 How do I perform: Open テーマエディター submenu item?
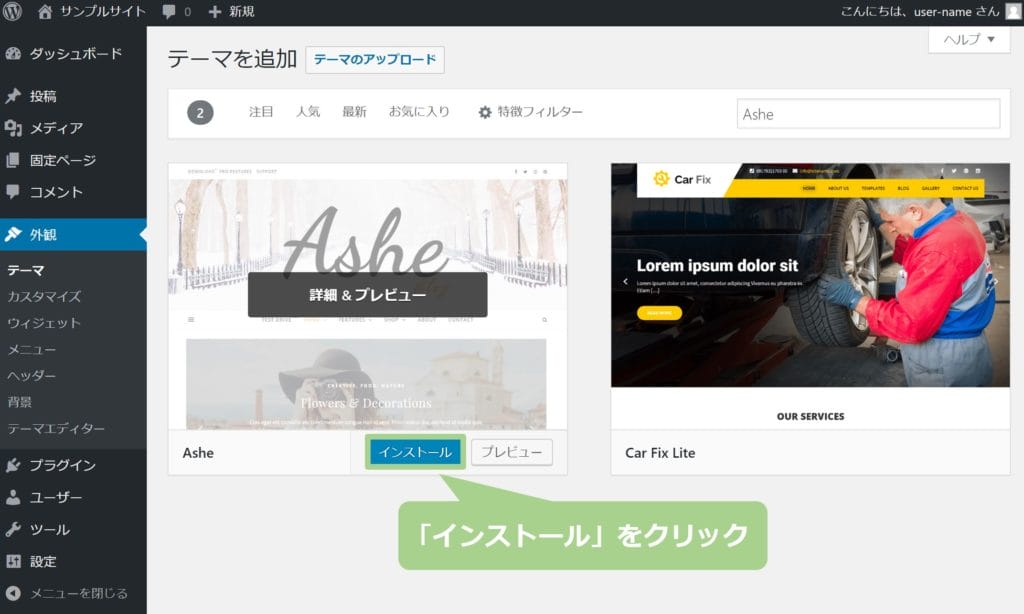pyautogui.click(x=56, y=428)
